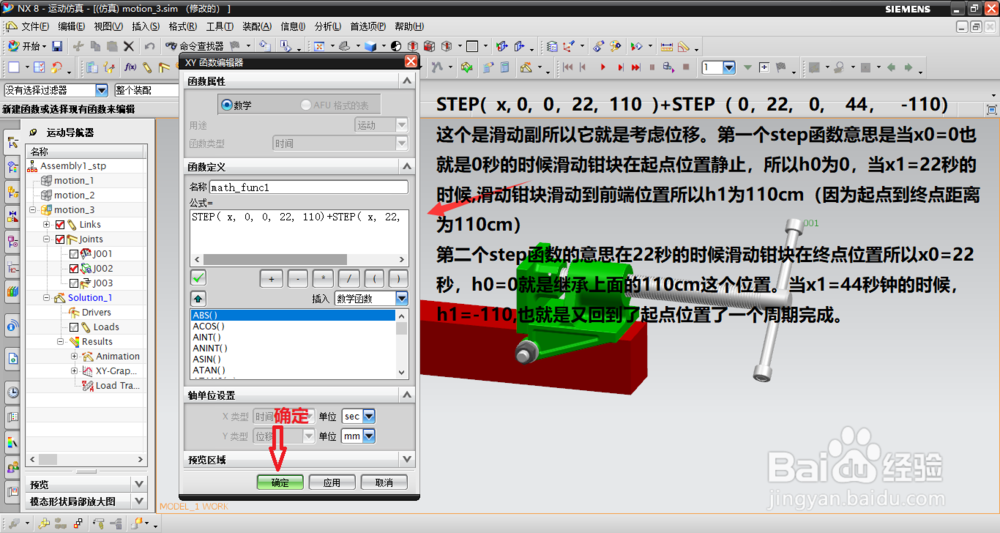The width and height of the screenshot is (1000, 533).
Task: Click the Step forward one frame icon
Action: tap(619, 67)
